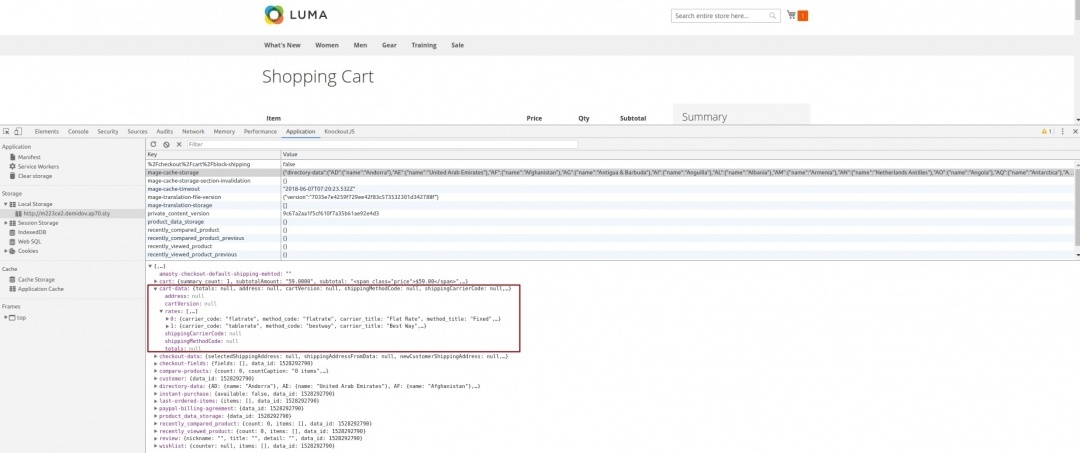
Task: Collapse the cart-data object
Action: click(x=154, y=288)
